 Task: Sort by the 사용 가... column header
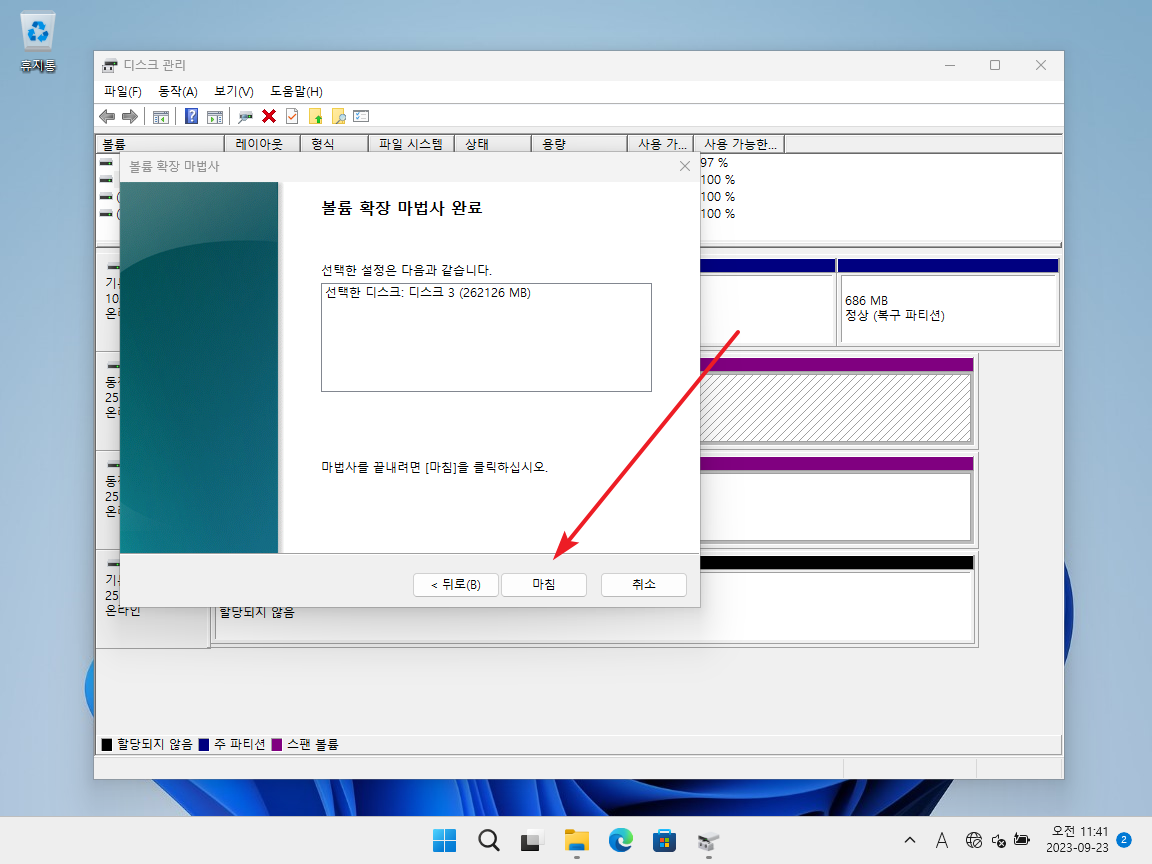660,144
